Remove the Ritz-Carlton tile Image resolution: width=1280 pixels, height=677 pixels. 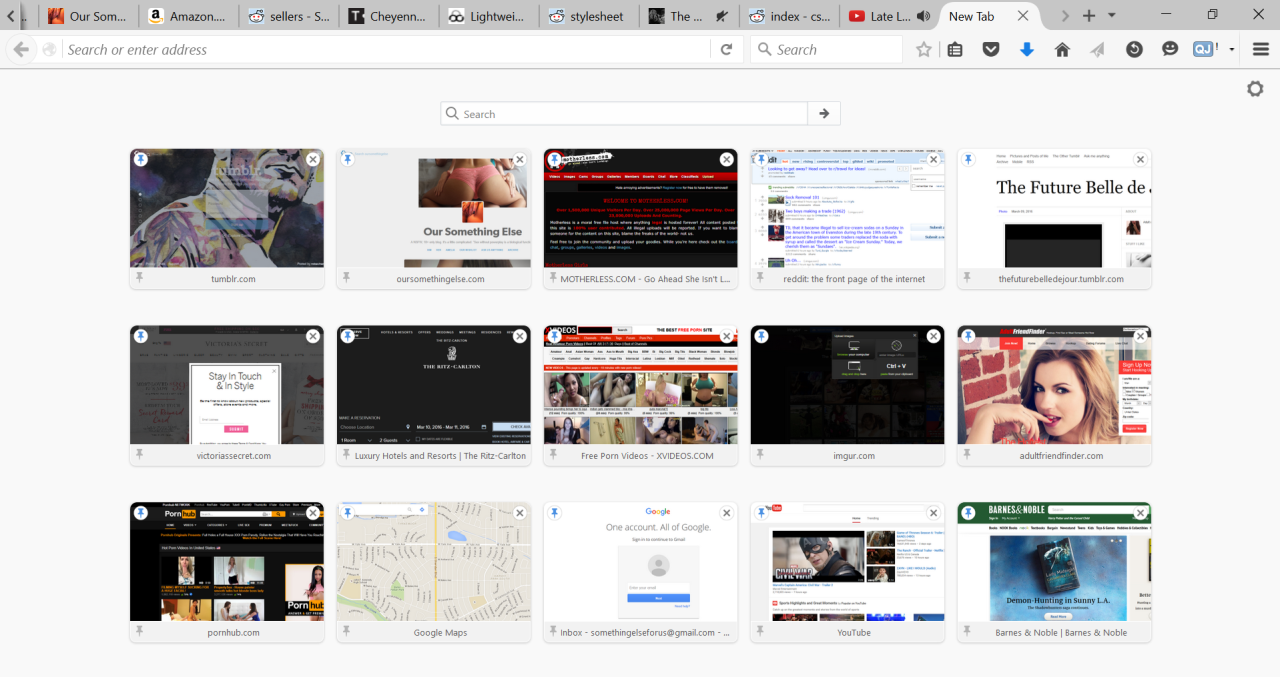(520, 336)
